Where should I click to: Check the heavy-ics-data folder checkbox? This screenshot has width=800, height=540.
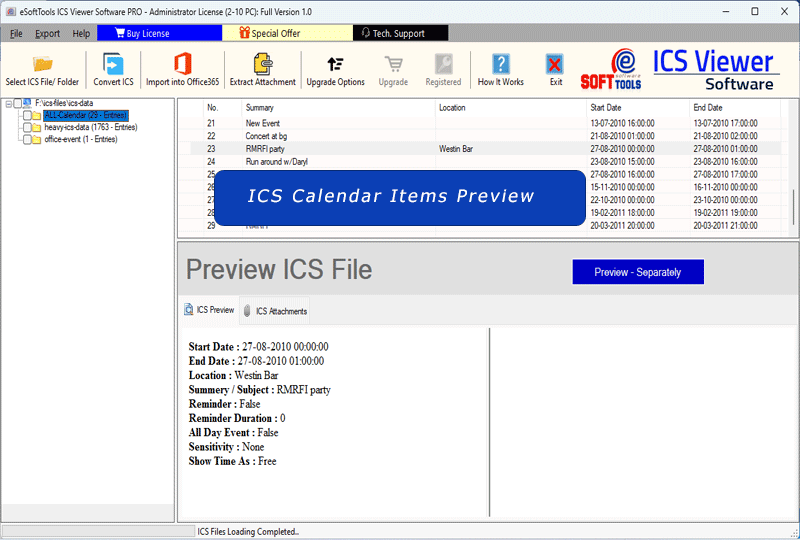[x=27, y=128]
